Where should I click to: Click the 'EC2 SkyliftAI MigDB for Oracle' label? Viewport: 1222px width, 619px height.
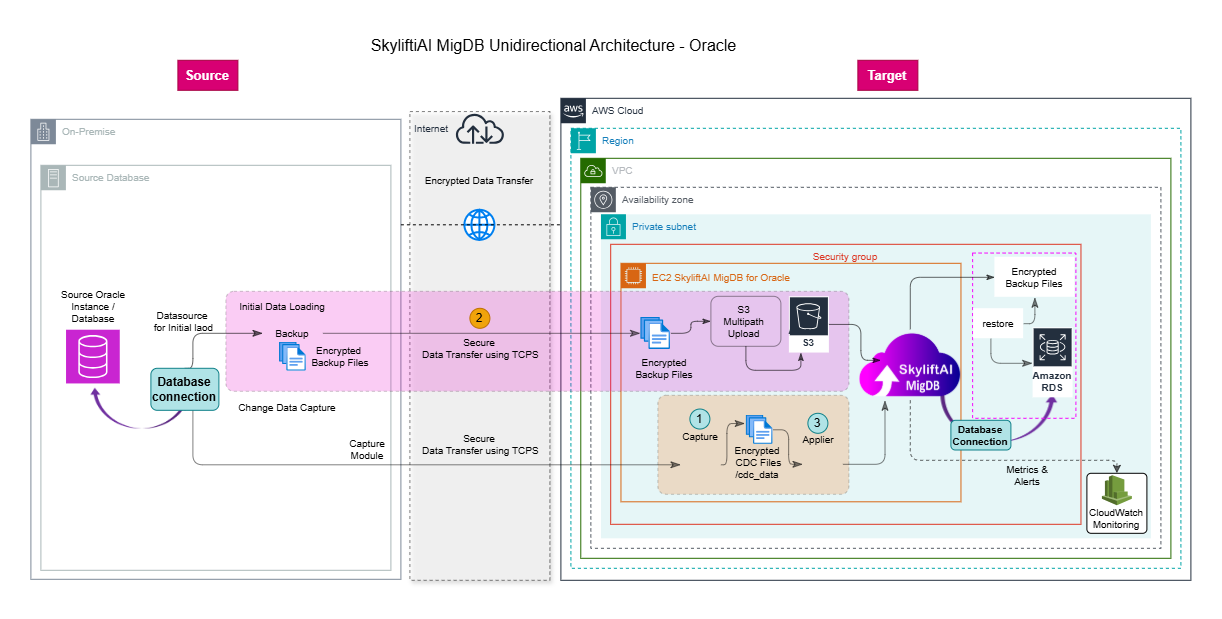coord(720,277)
